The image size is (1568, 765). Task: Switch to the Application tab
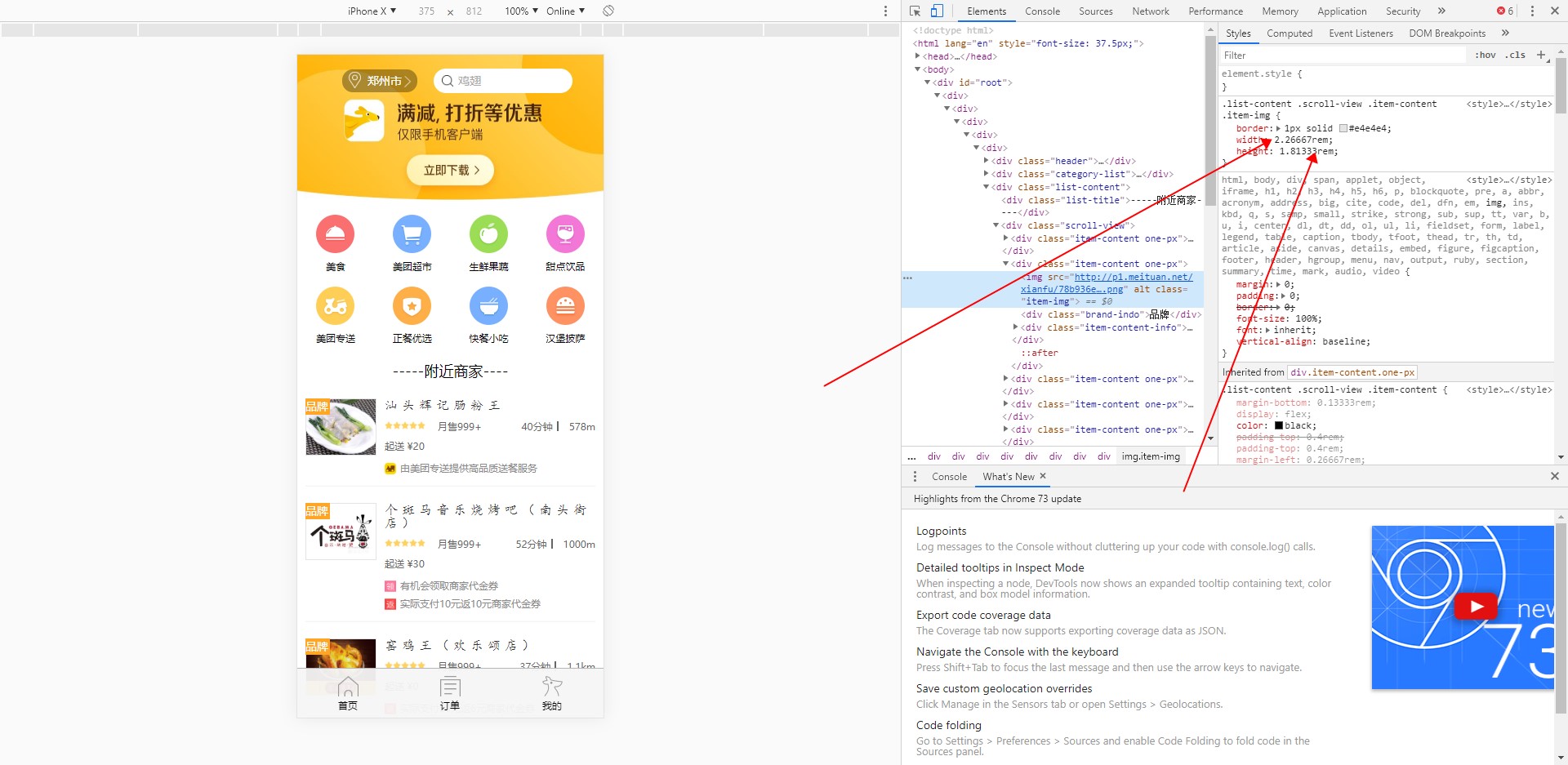click(1342, 11)
